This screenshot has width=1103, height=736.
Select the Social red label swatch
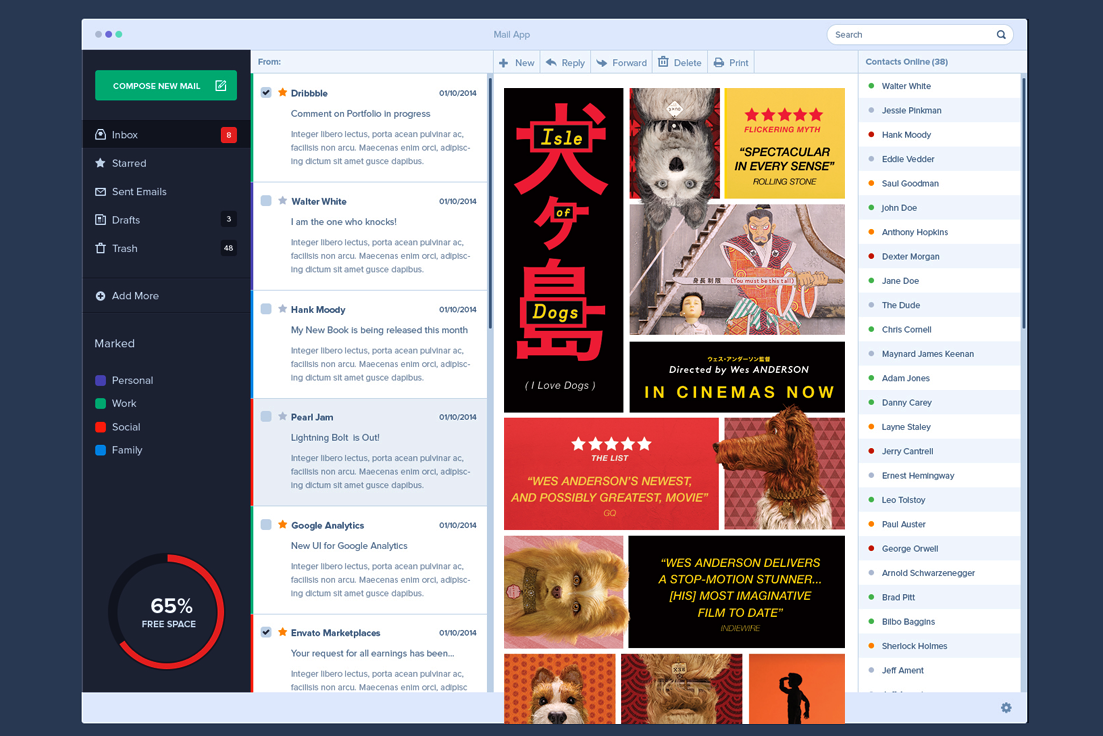(101, 427)
